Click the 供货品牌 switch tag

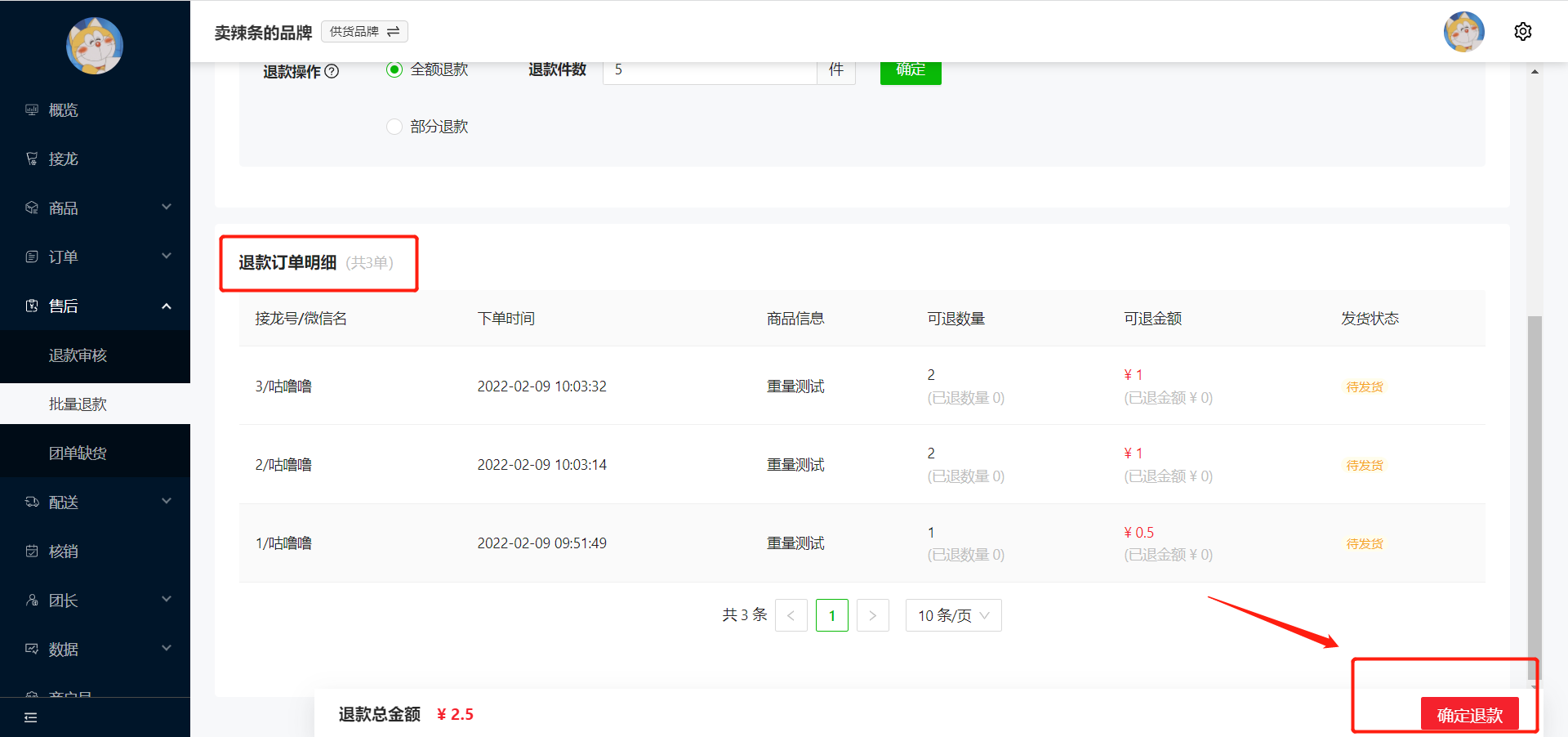click(x=364, y=31)
